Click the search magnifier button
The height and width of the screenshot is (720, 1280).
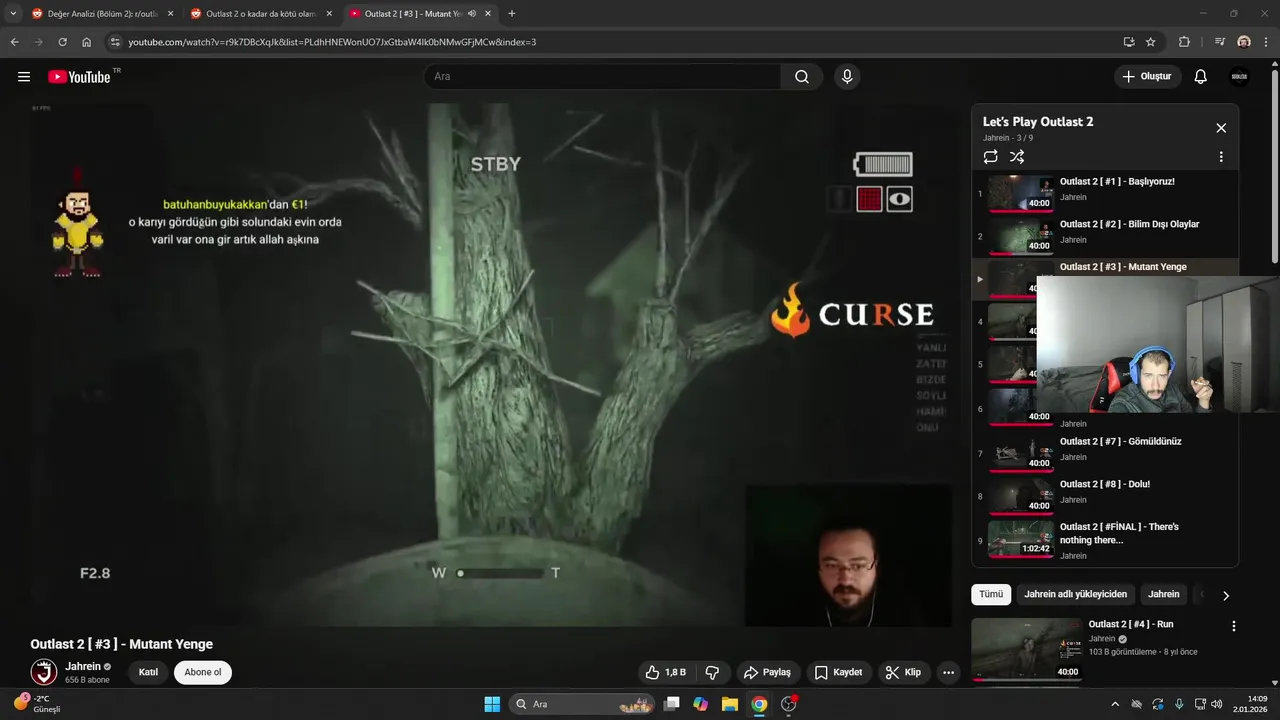coord(802,77)
